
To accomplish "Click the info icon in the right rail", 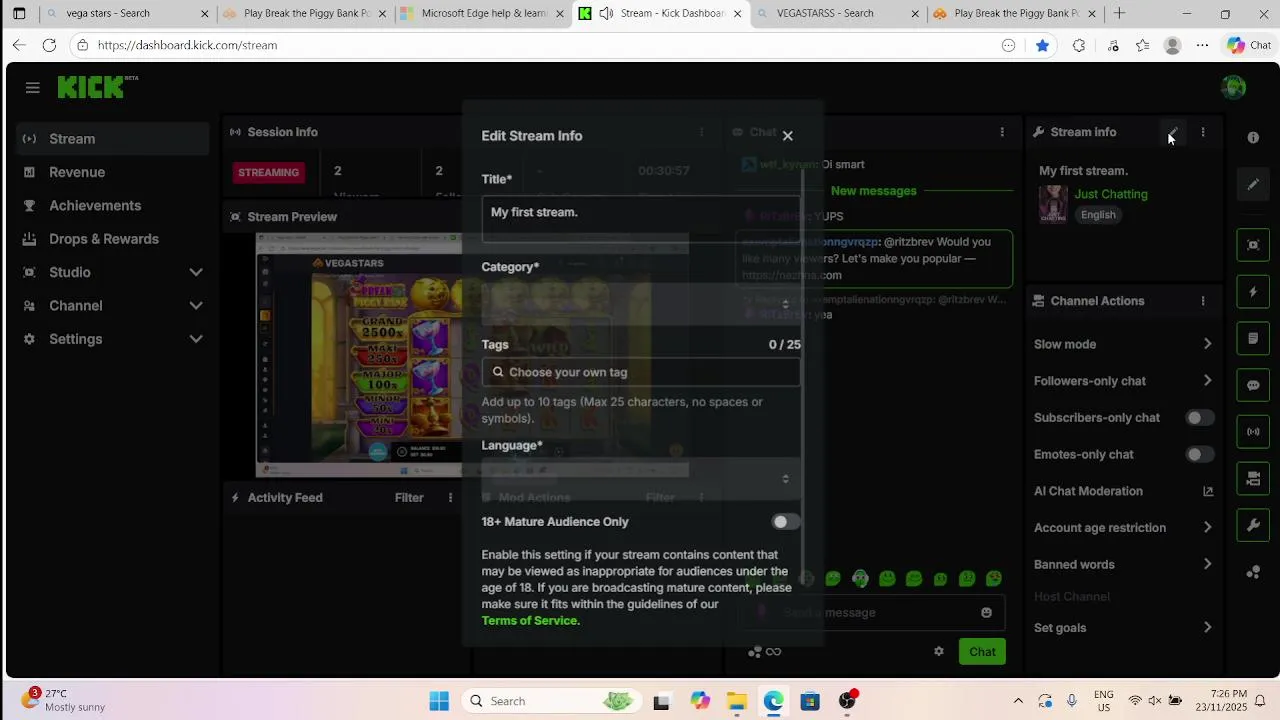I will click(1253, 137).
